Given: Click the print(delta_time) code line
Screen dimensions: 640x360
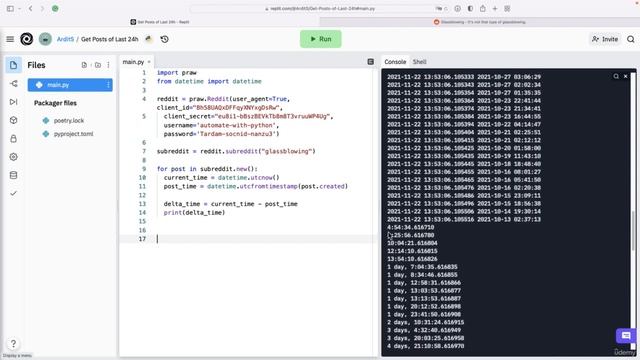Looking at the screenshot, I should click(194, 213).
